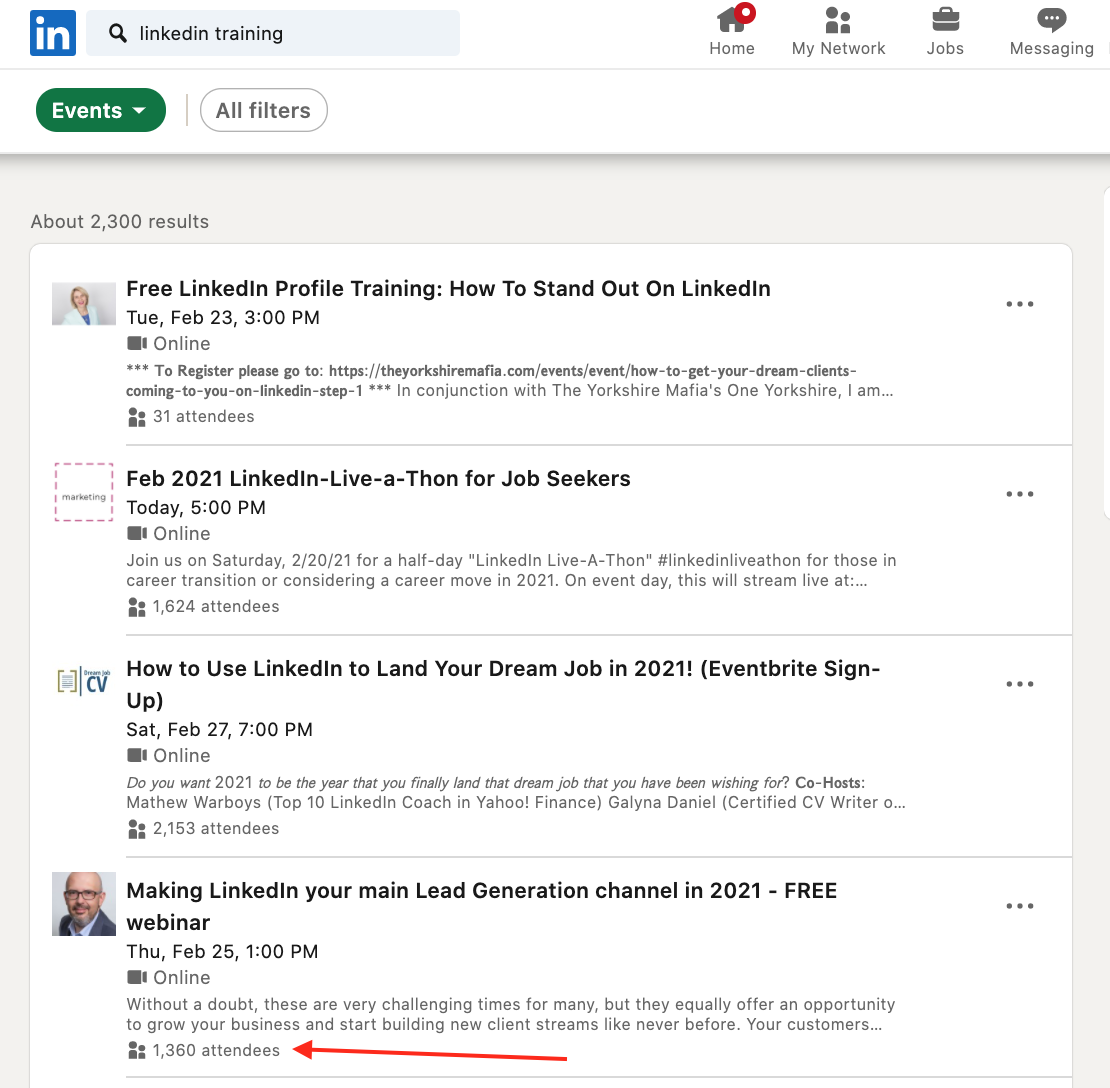Click the attendees icon beside 1,624 attendees
The height and width of the screenshot is (1088, 1110).
pos(137,607)
